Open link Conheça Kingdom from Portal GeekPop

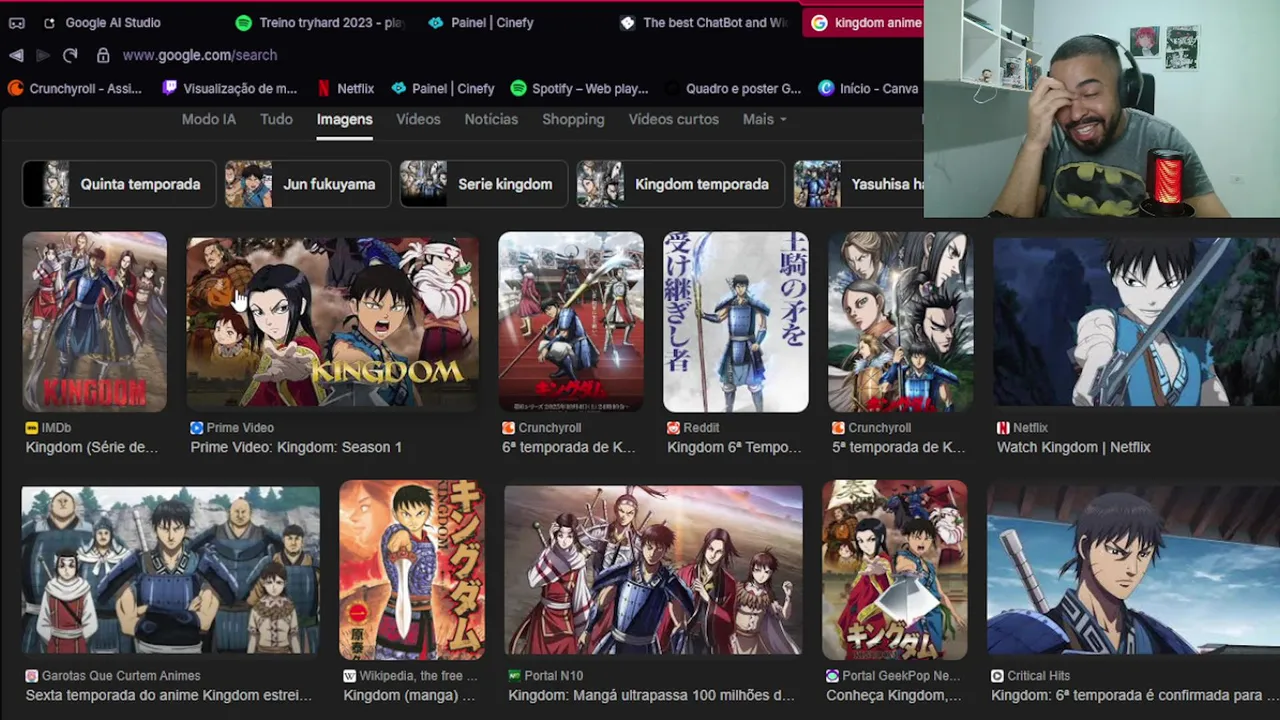point(894,695)
